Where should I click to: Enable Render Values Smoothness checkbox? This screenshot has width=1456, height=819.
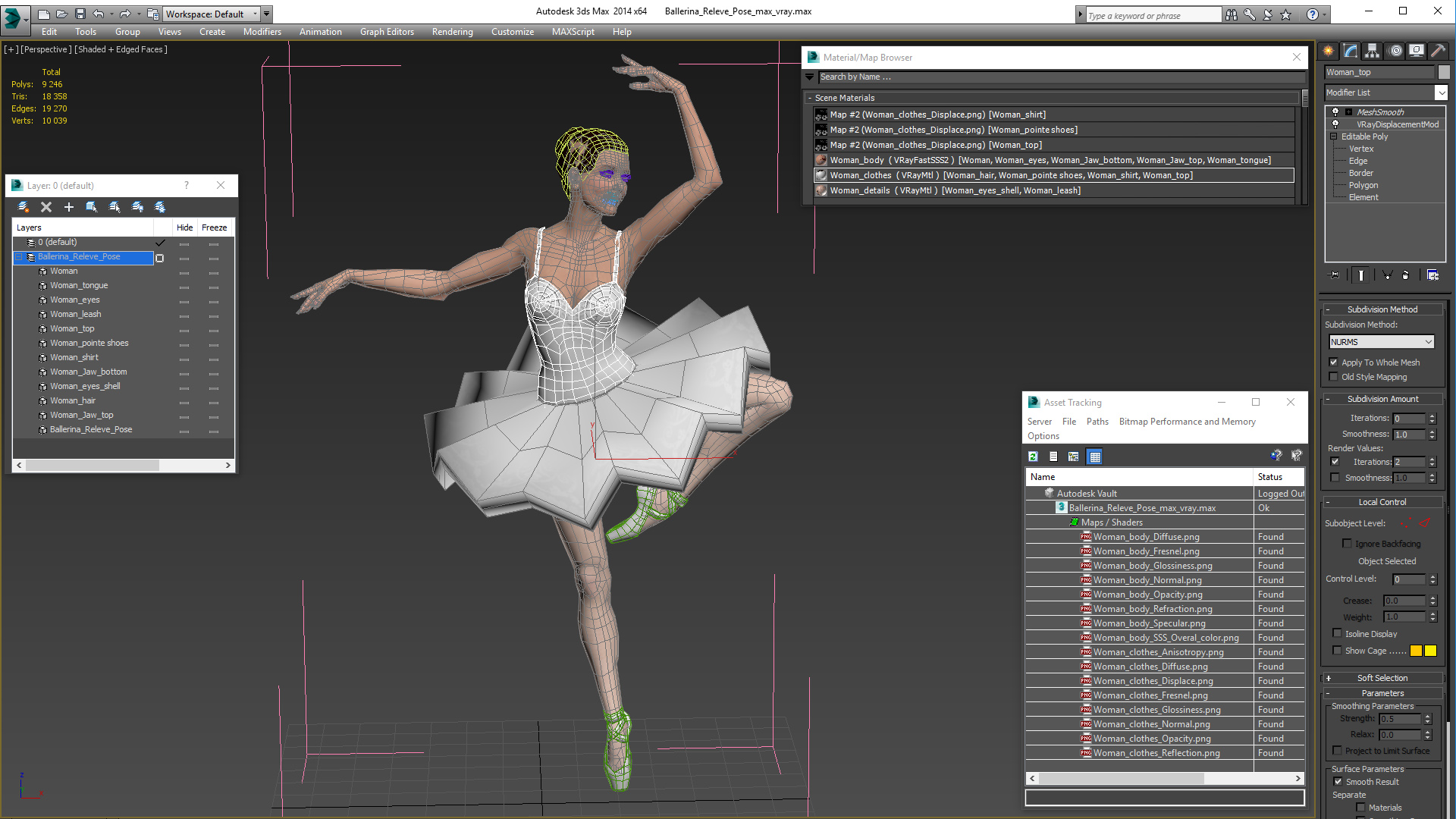[x=1335, y=478]
